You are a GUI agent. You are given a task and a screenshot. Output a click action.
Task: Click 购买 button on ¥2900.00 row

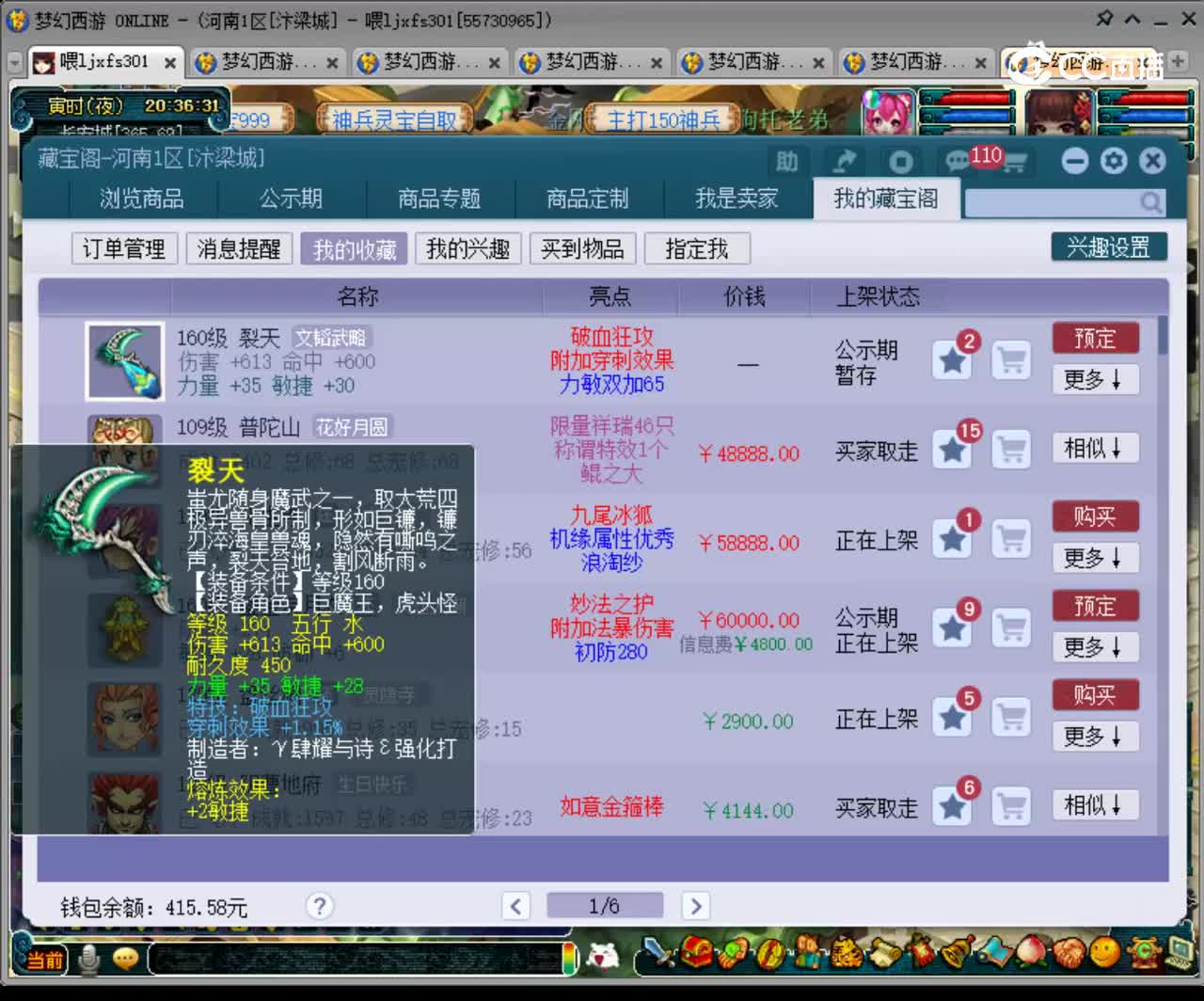pos(1095,695)
